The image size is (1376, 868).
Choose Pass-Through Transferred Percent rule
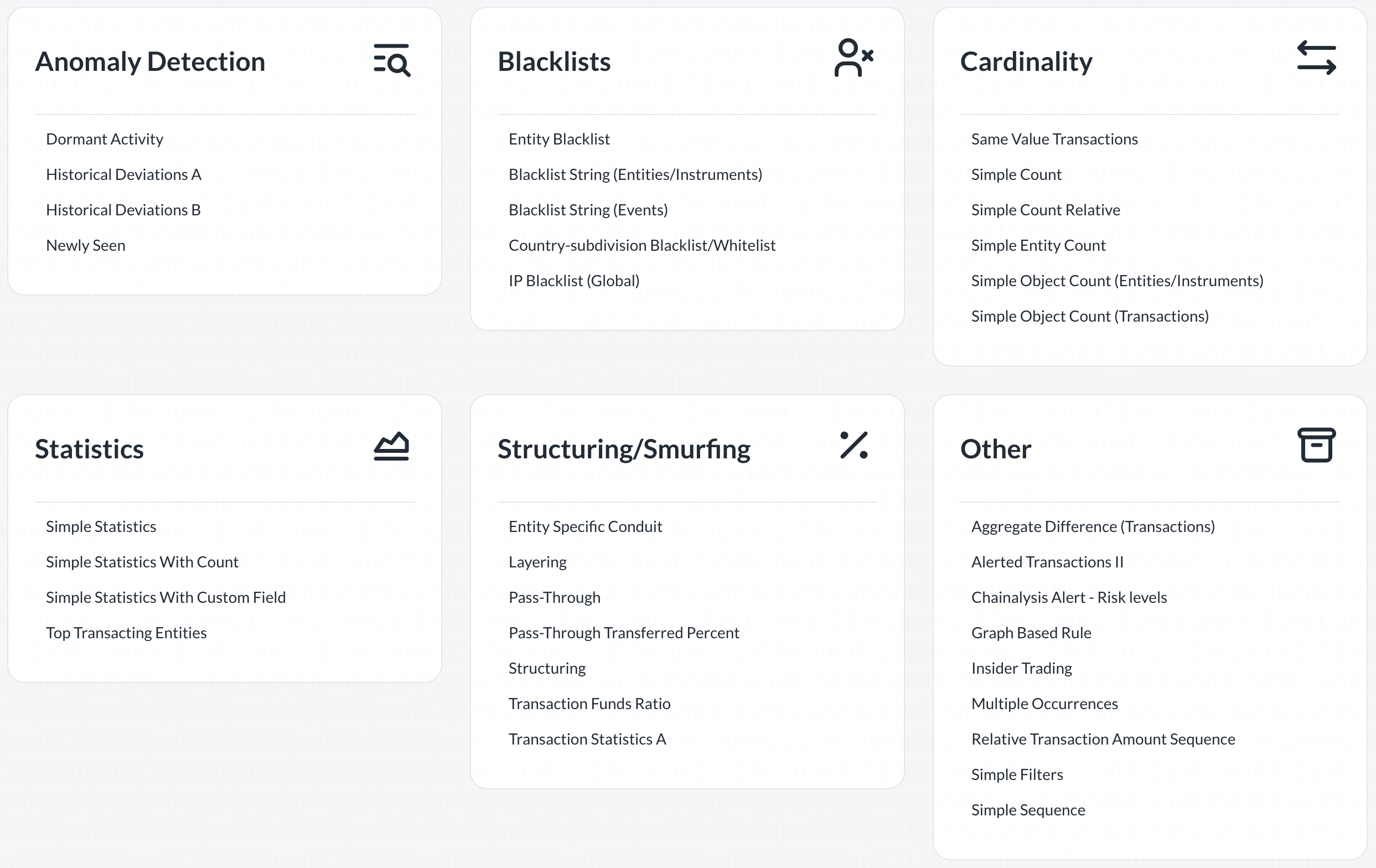623,633
